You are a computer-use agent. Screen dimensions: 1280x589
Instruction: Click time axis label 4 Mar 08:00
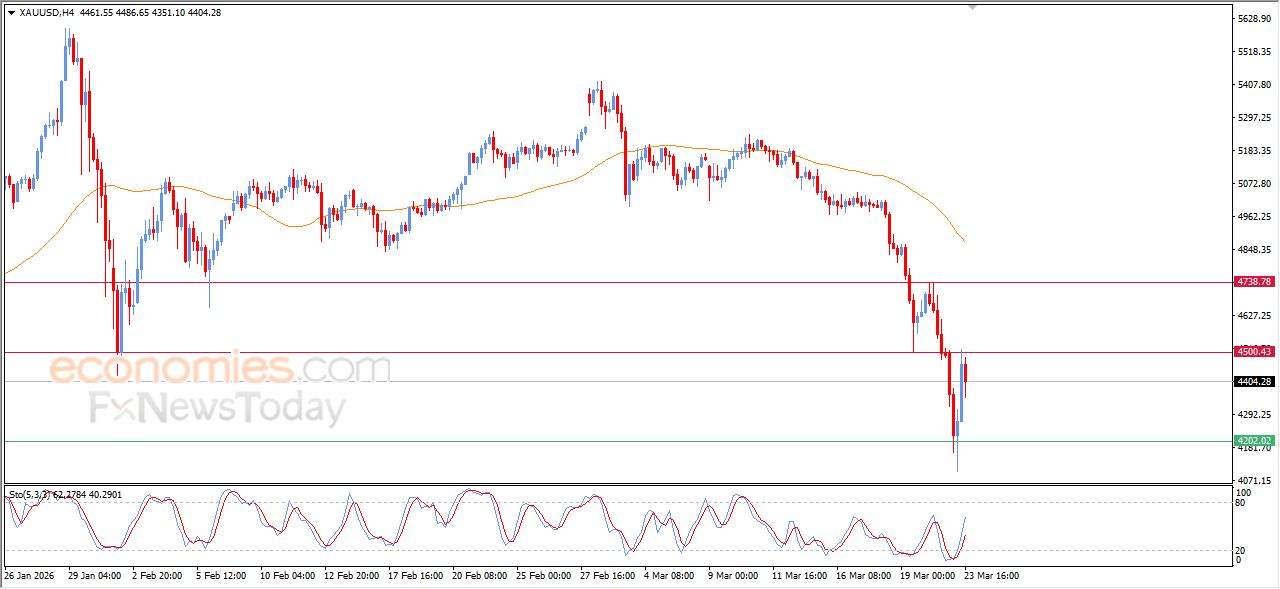pos(671,576)
